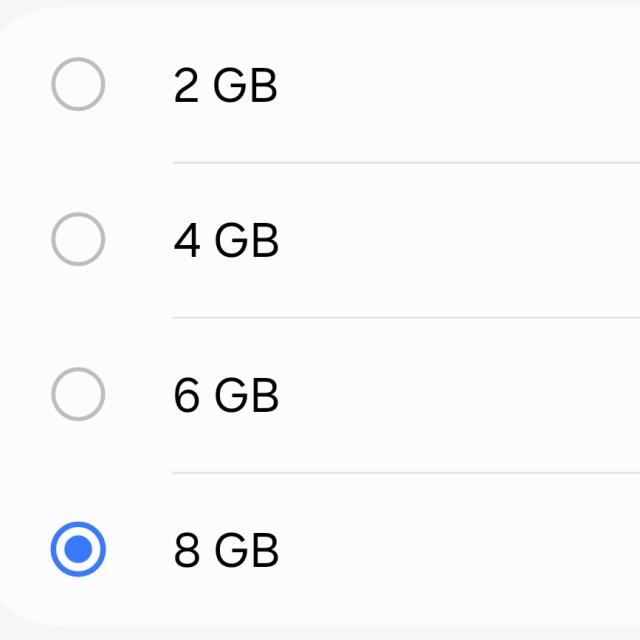Tap the "4 GB" text label
Viewport: 640px width, 640px height.
pos(225,241)
